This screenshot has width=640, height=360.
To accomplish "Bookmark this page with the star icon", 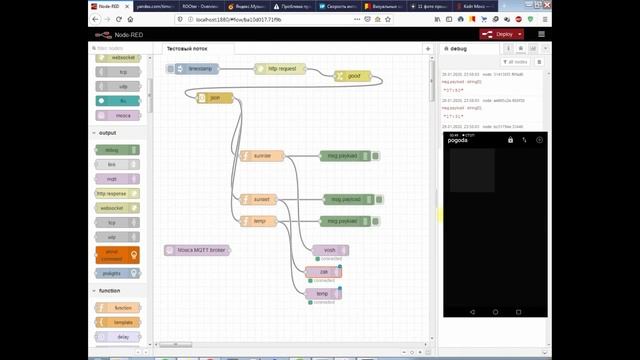I will click(388, 19).
